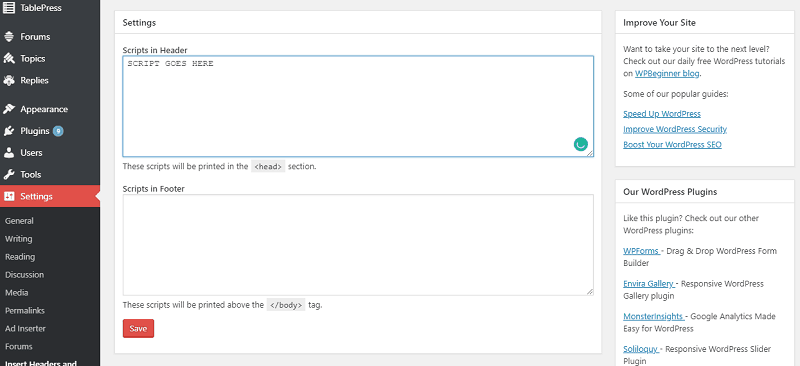
Task: Go to Permalinks settings submenu
Action: point(25,310)
